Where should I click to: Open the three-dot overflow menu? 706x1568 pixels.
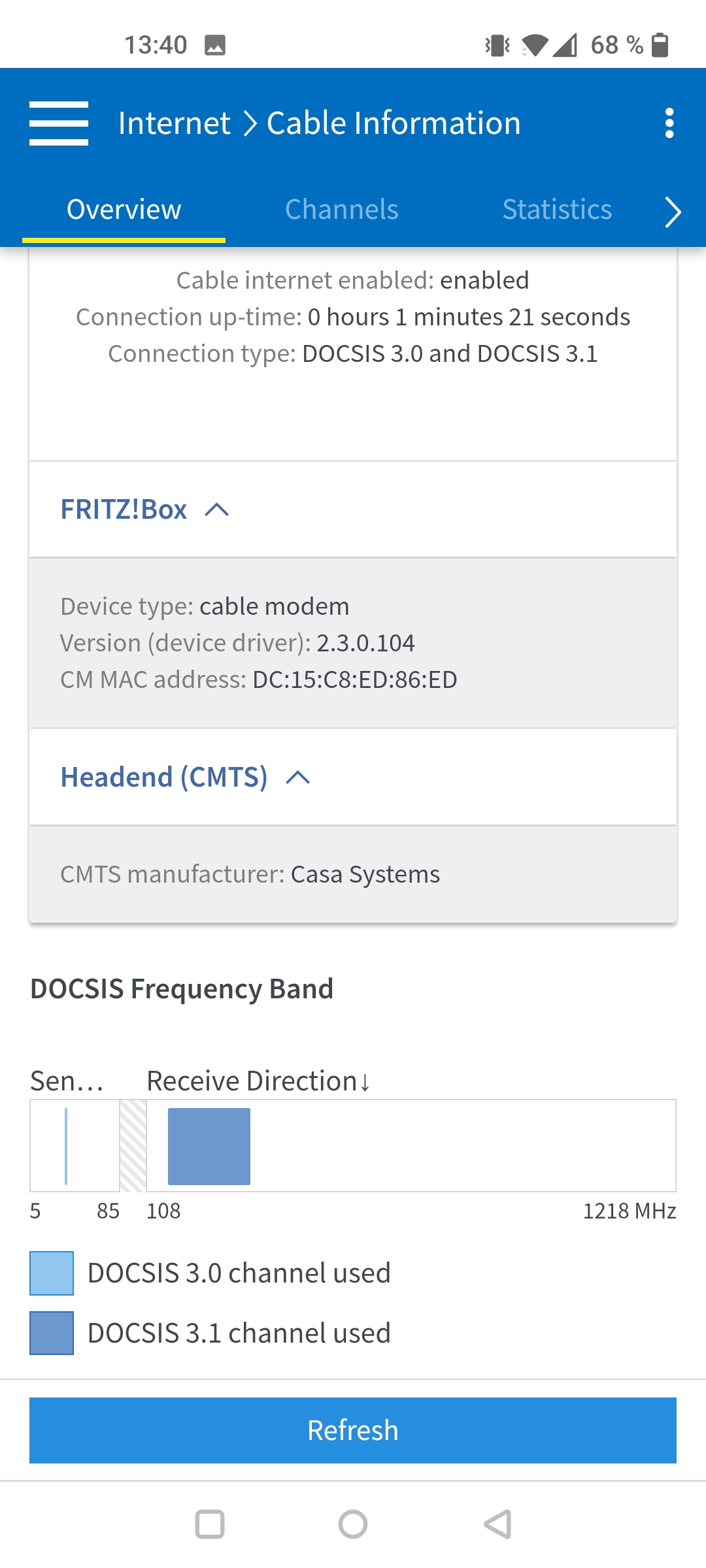(x=669, y=123)
